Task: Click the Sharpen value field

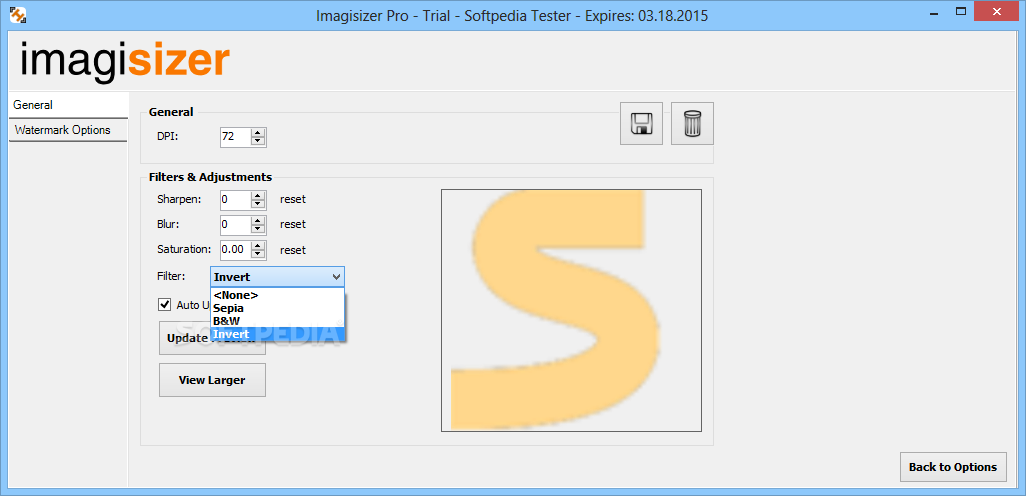Action: click(236, 200)
